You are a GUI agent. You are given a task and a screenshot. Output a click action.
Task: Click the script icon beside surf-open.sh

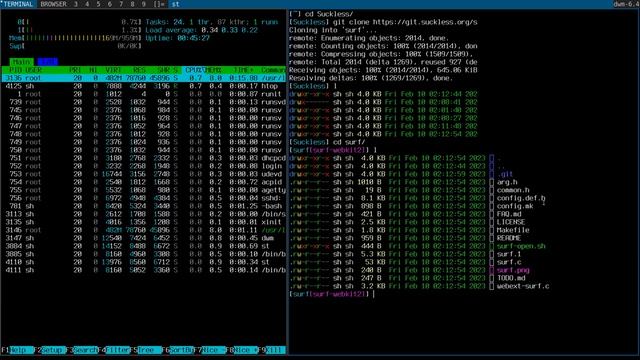[x=491, y=246]
